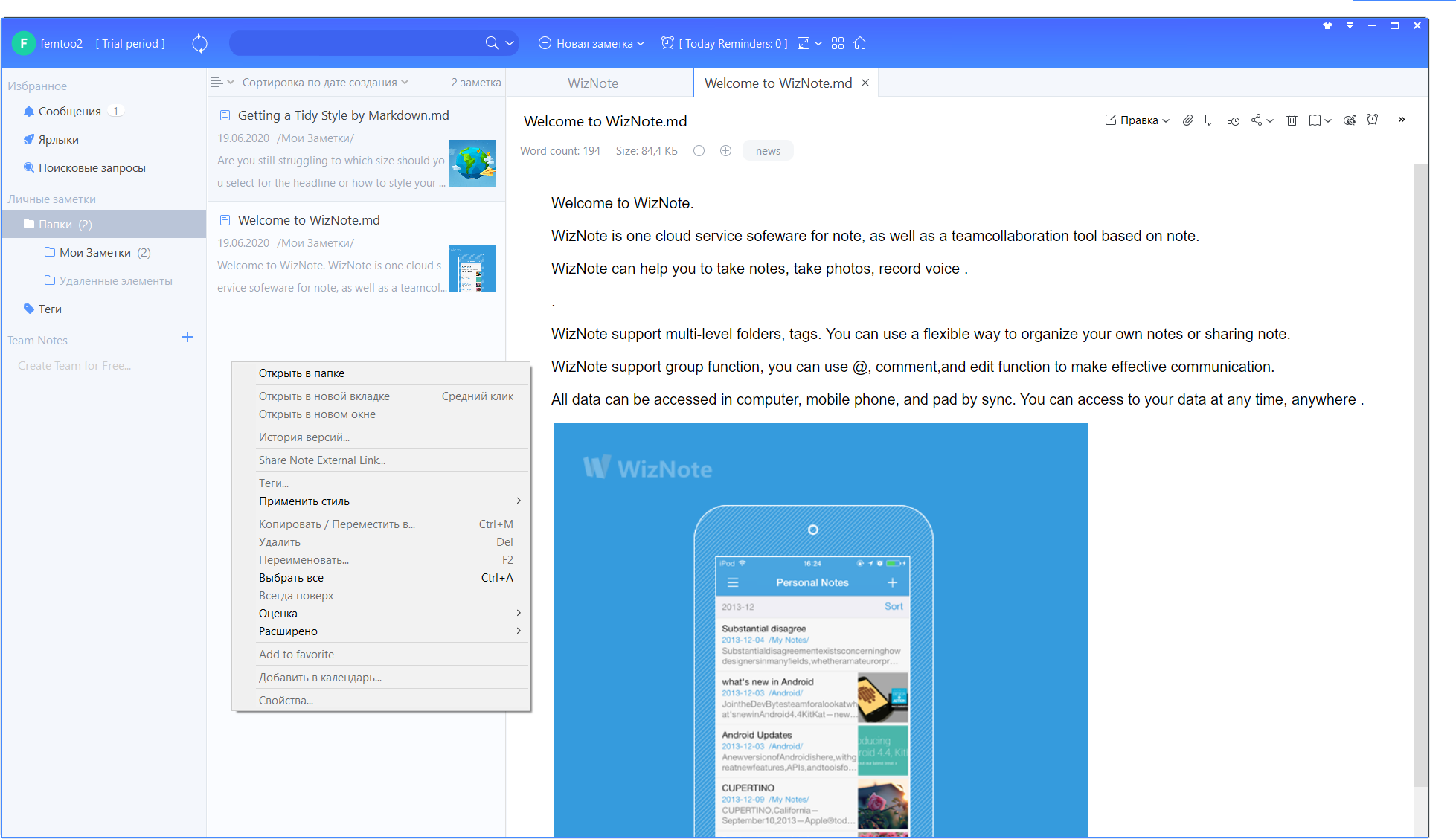The image size is (1456, 839).
Task: Click the open-book reading mode icon
Action: coord(1315,120)
